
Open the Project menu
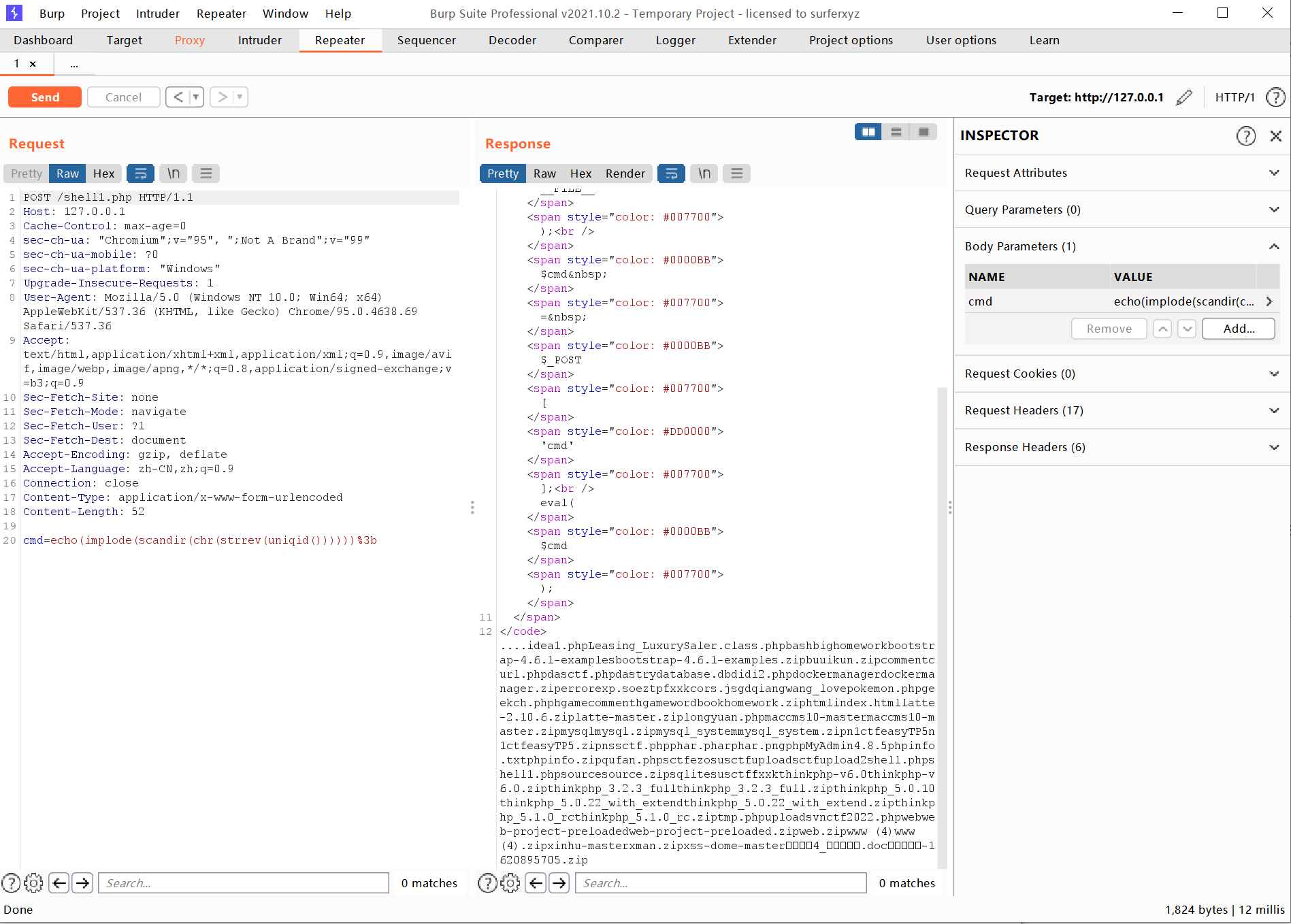click(100, 14)
